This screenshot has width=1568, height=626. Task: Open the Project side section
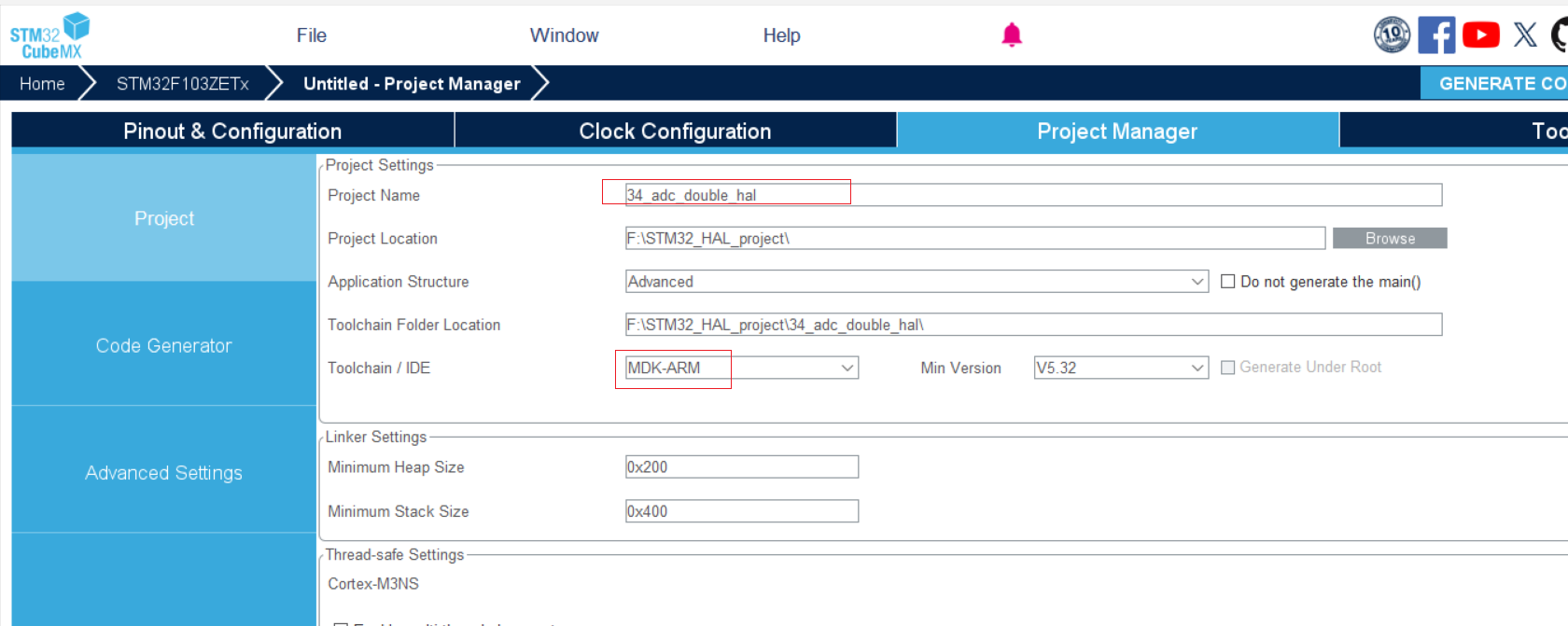(x=164, y=218)
